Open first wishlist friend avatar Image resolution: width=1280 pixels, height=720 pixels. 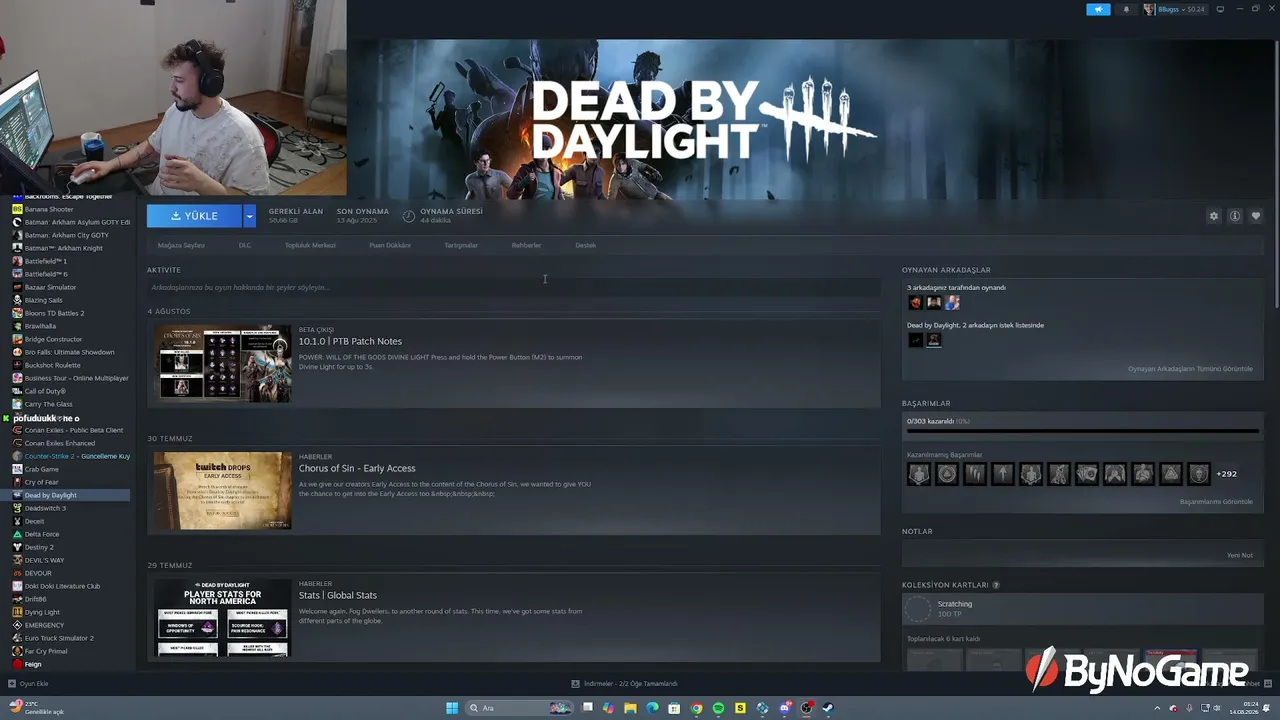(x=915, y=340)
